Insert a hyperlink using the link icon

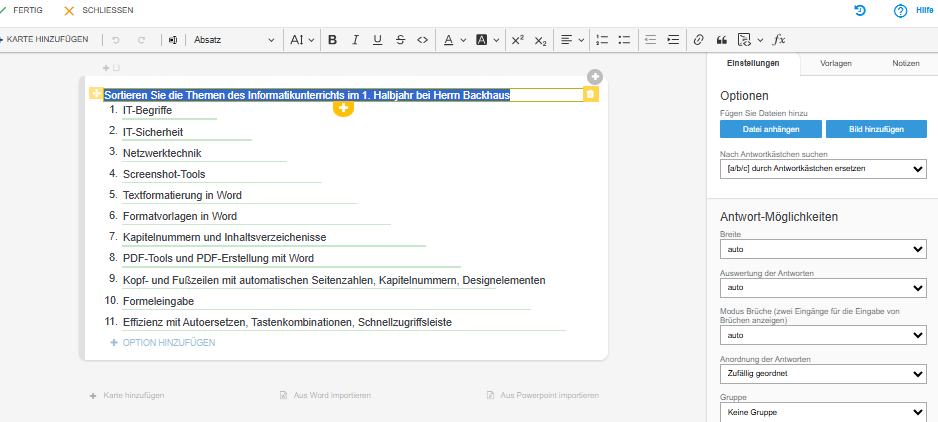[x=698, y=40]
